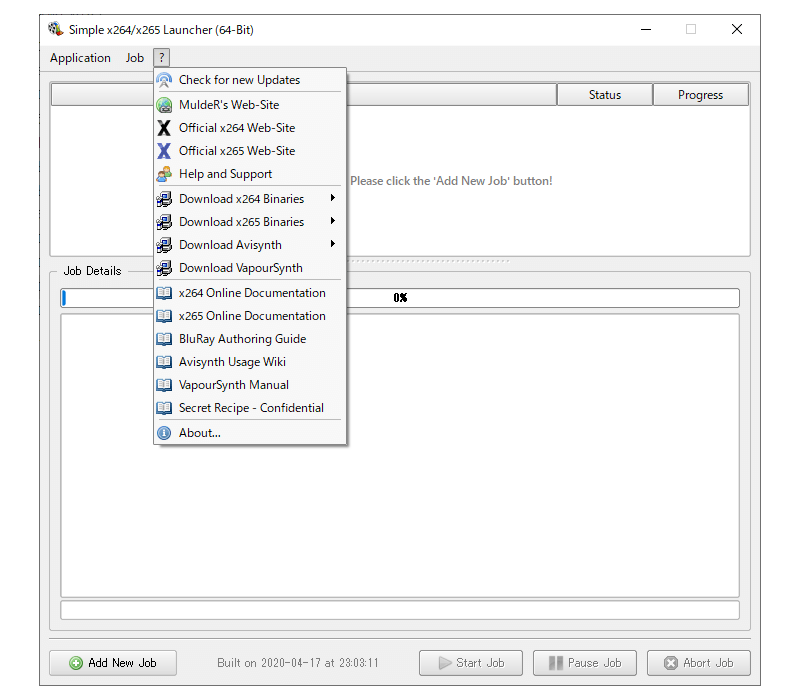800x700 pixels.
Task: Click the build date text at the bottom
Action: click(x=298, y=663)
